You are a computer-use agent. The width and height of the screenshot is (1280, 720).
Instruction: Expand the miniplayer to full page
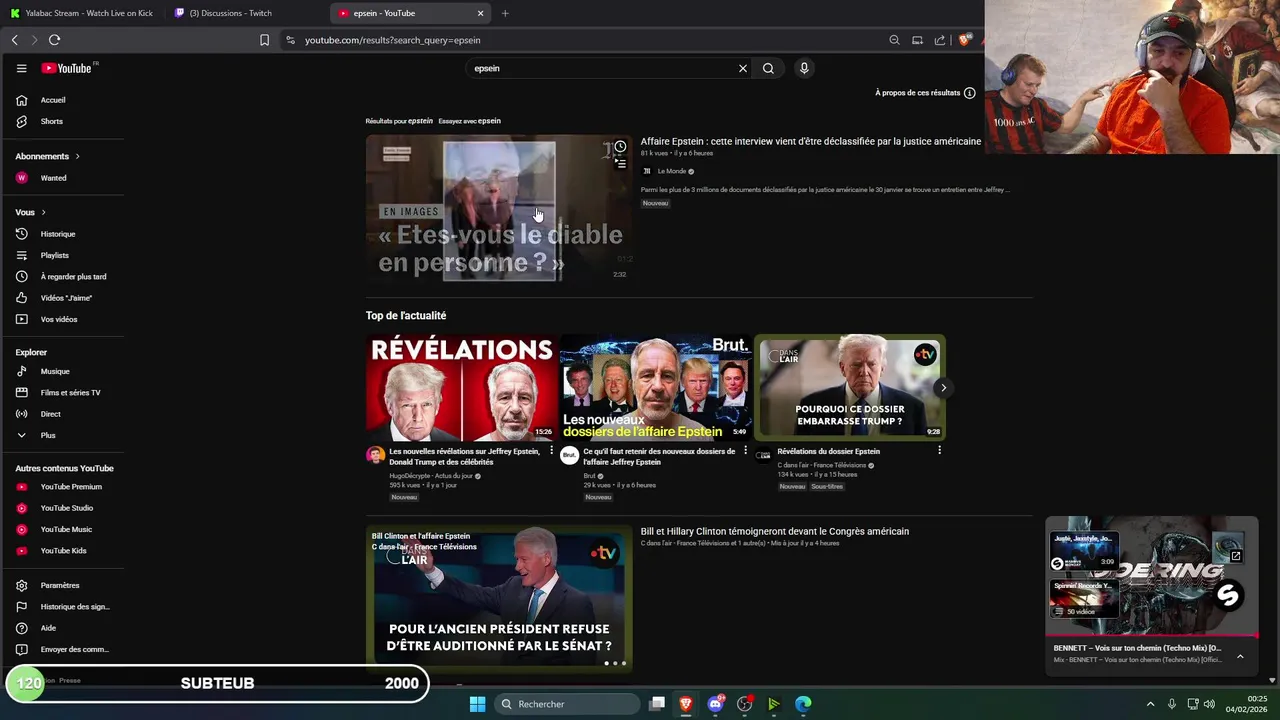click(x=1236, y=556)
